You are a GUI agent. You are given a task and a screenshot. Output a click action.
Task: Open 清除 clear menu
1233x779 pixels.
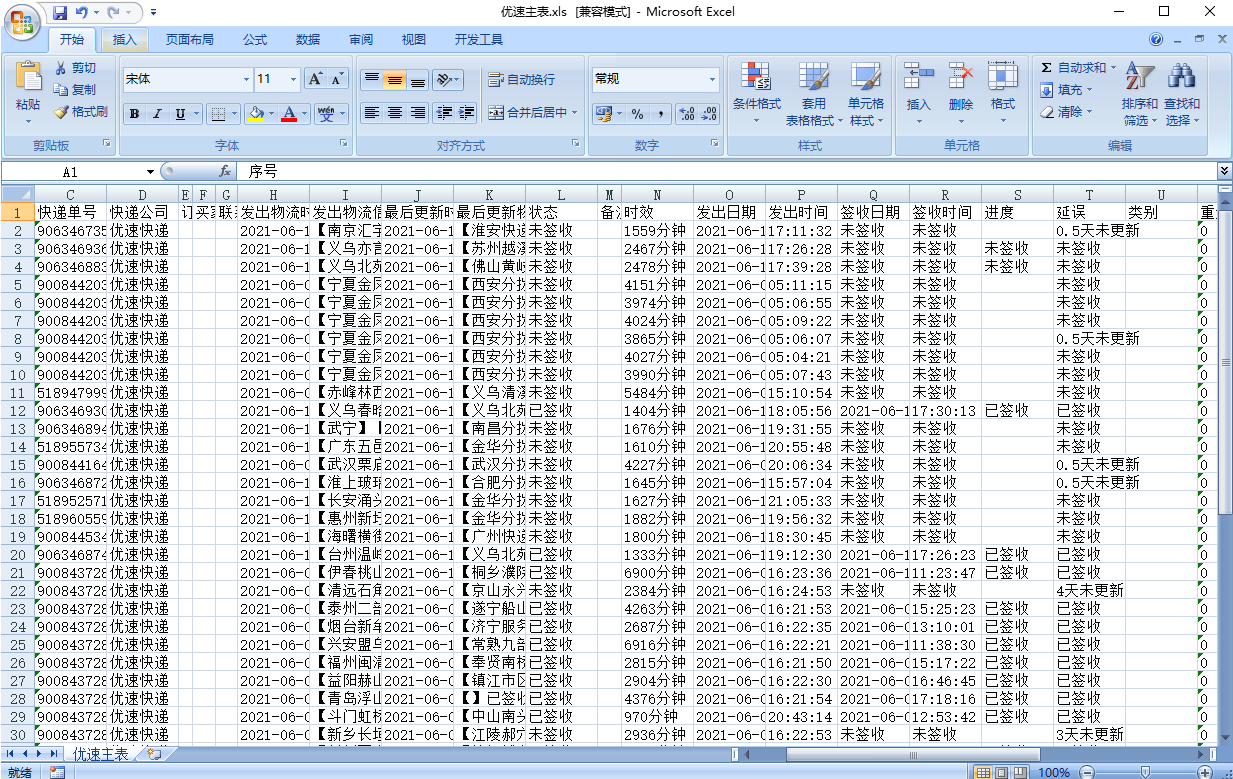pos(1066,112)
